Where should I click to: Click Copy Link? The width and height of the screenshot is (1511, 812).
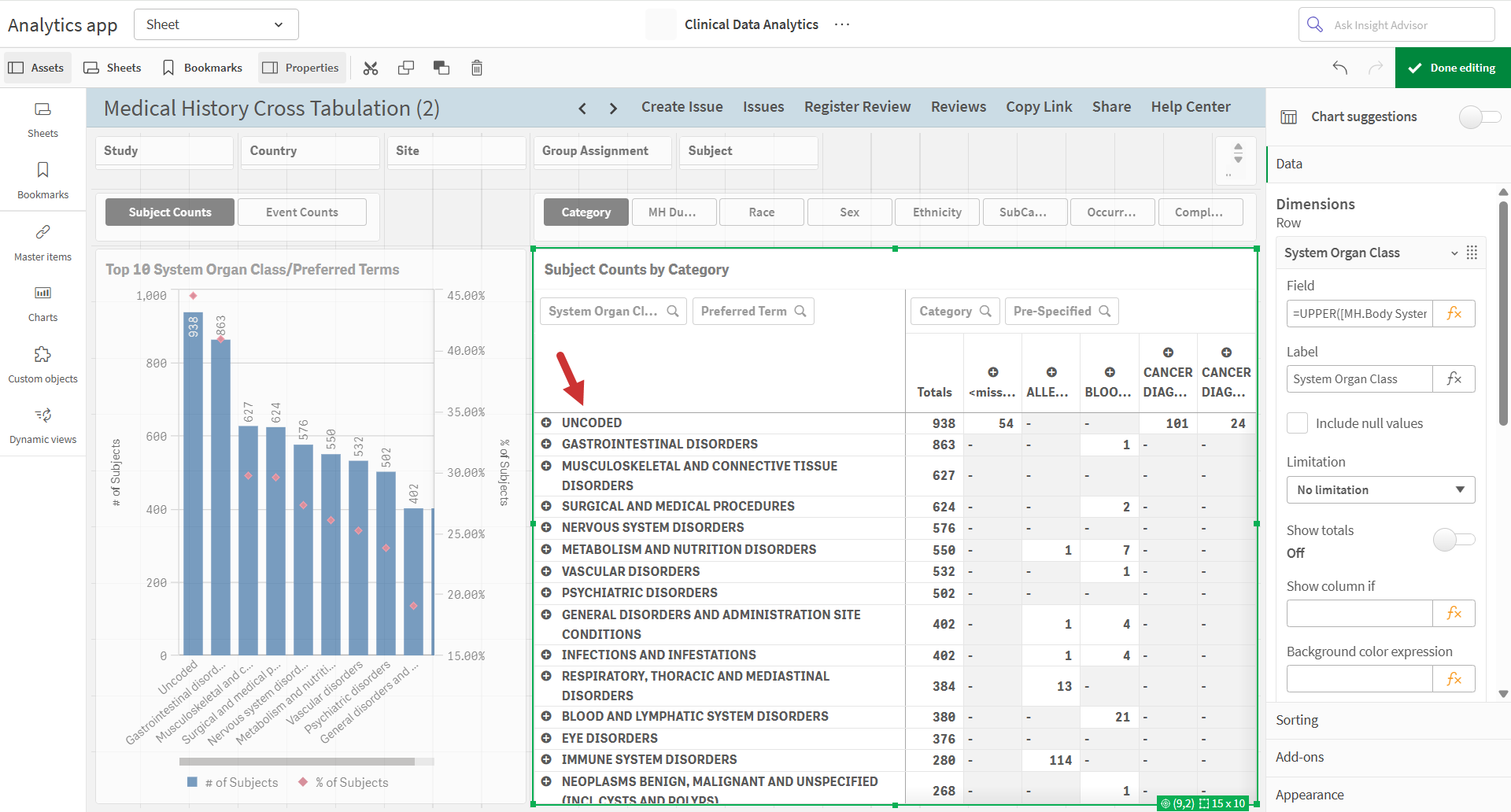pos(1039,107)
